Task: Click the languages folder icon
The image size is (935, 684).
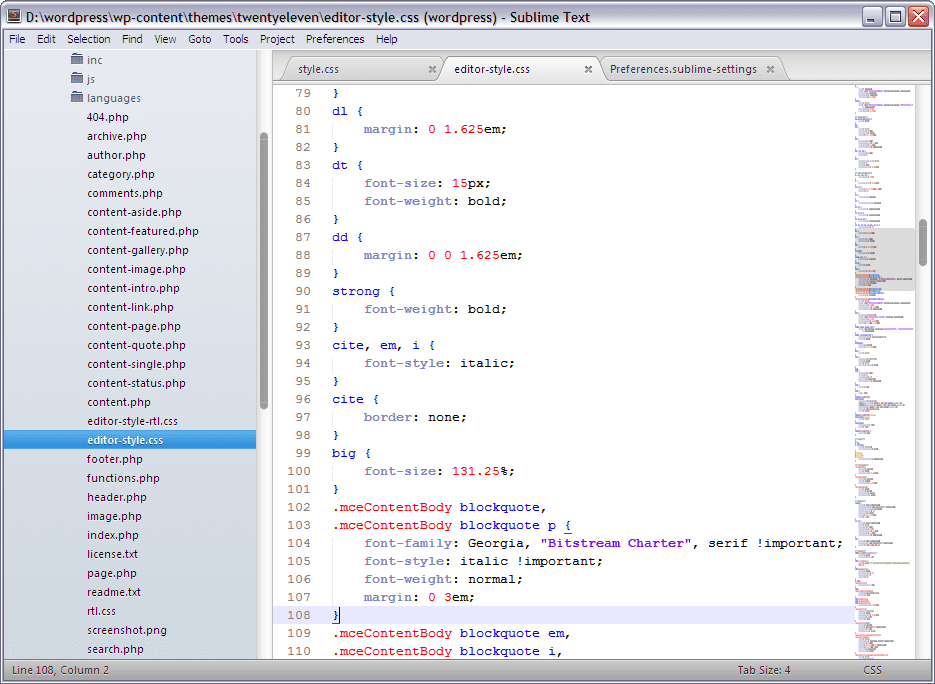Action: 76,97
